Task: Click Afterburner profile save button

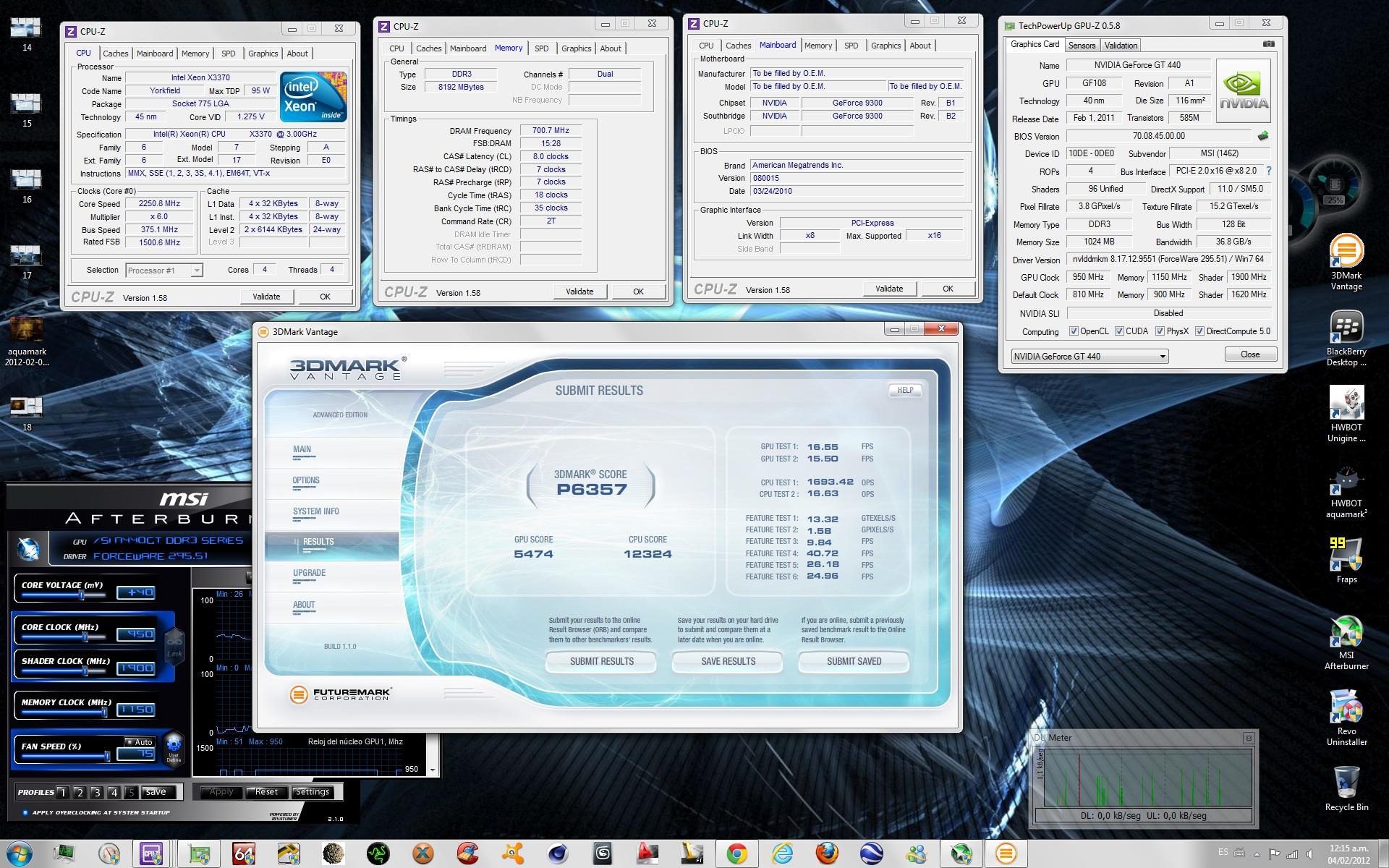Action: pyautogui.click(x=156, y=792)
